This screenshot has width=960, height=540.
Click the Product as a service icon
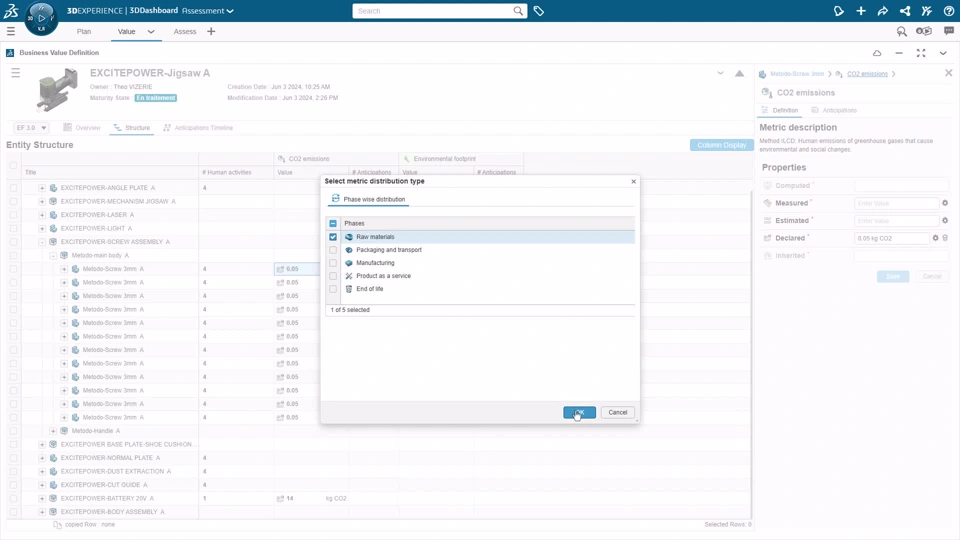click(349, 276)
